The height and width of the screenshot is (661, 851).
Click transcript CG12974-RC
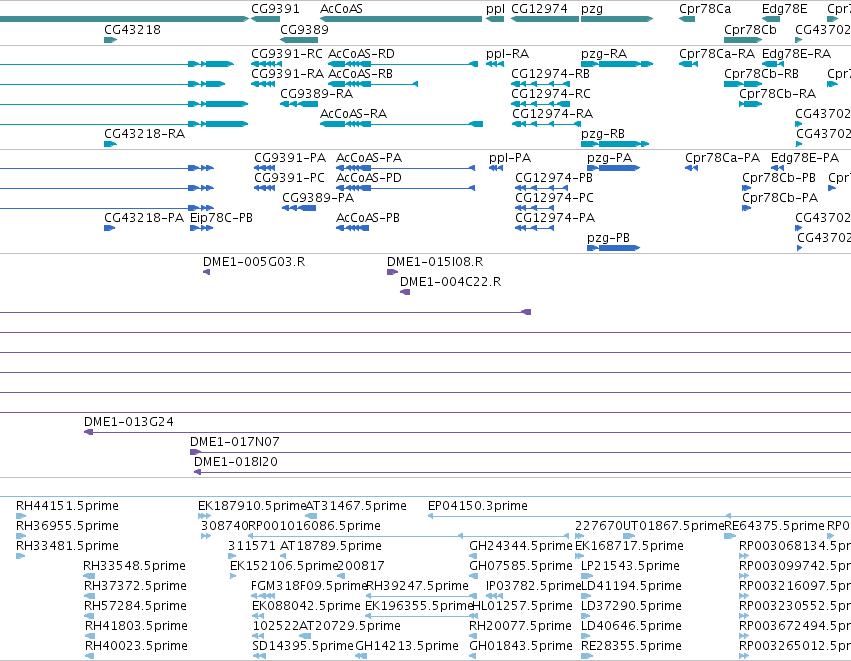click(x=551, y=93)
